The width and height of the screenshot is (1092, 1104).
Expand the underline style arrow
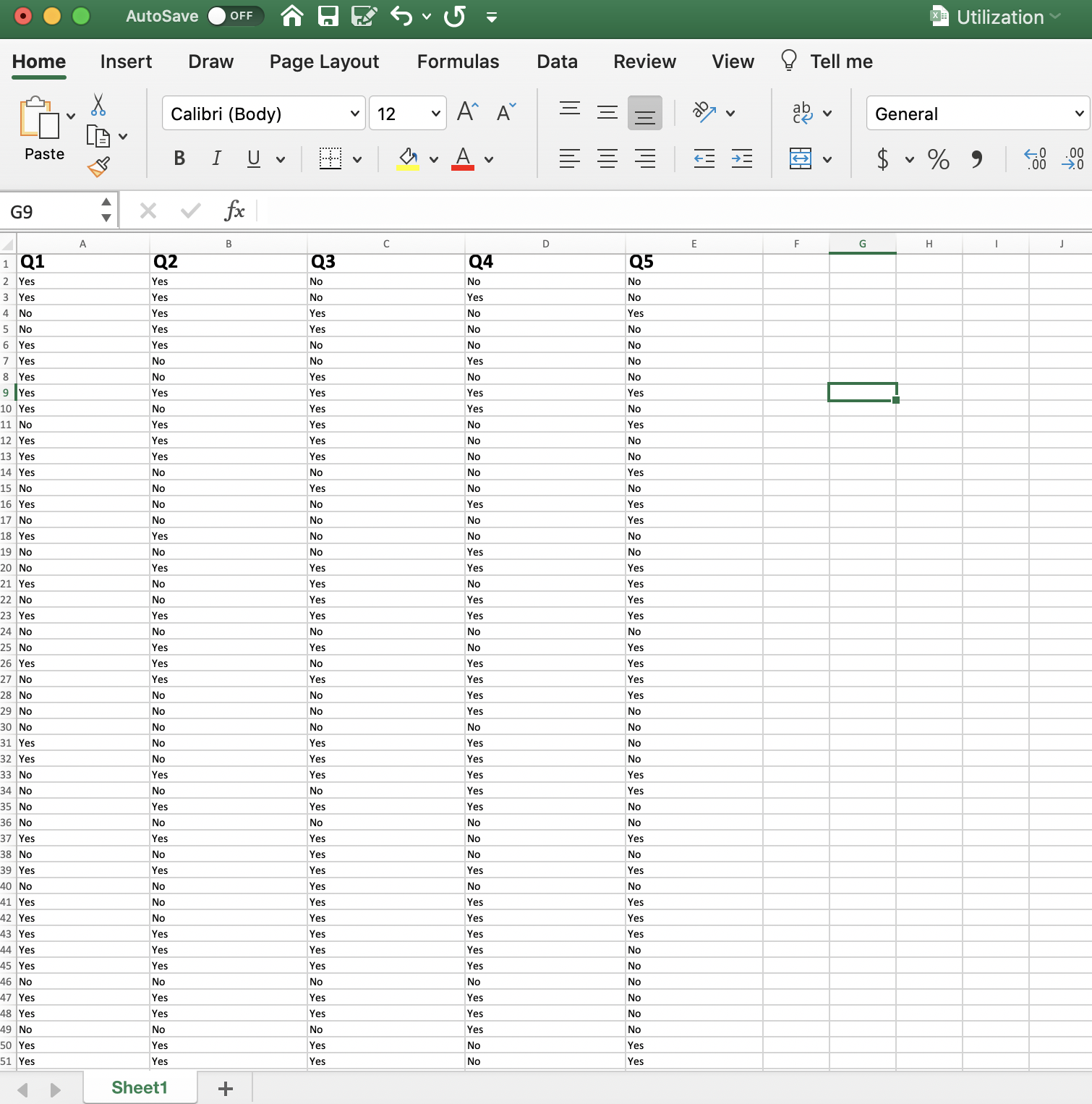coord(281,159)
